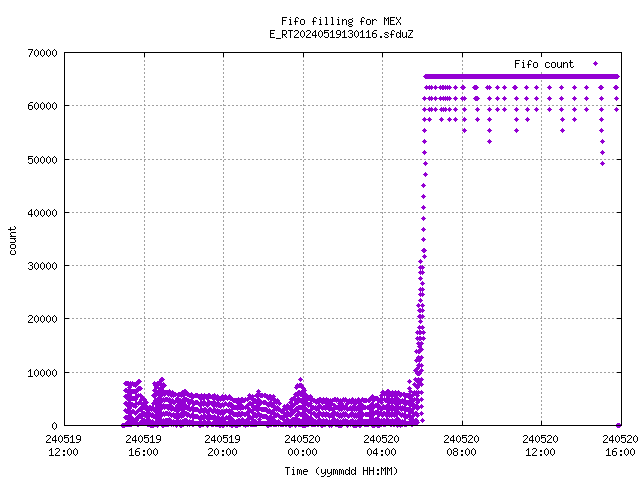Image resolution: width=640 pixels, height=480 pixels.
Task: Click the '240520 12:00' x-axis label
Action: [x=541, y=446]
